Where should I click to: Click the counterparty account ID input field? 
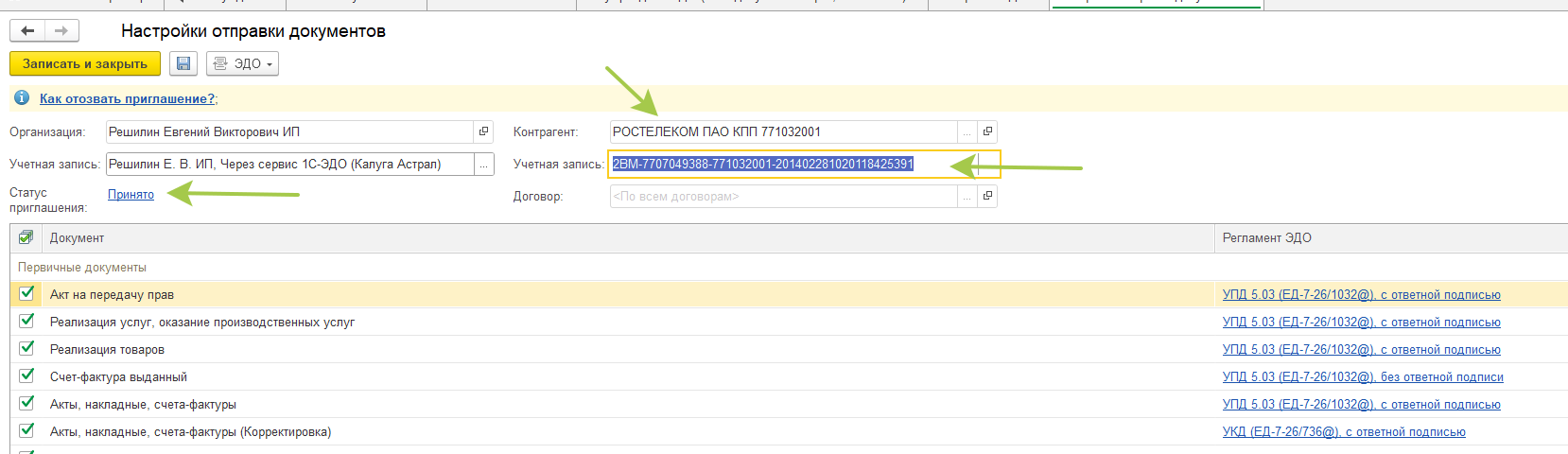point(785,165)
